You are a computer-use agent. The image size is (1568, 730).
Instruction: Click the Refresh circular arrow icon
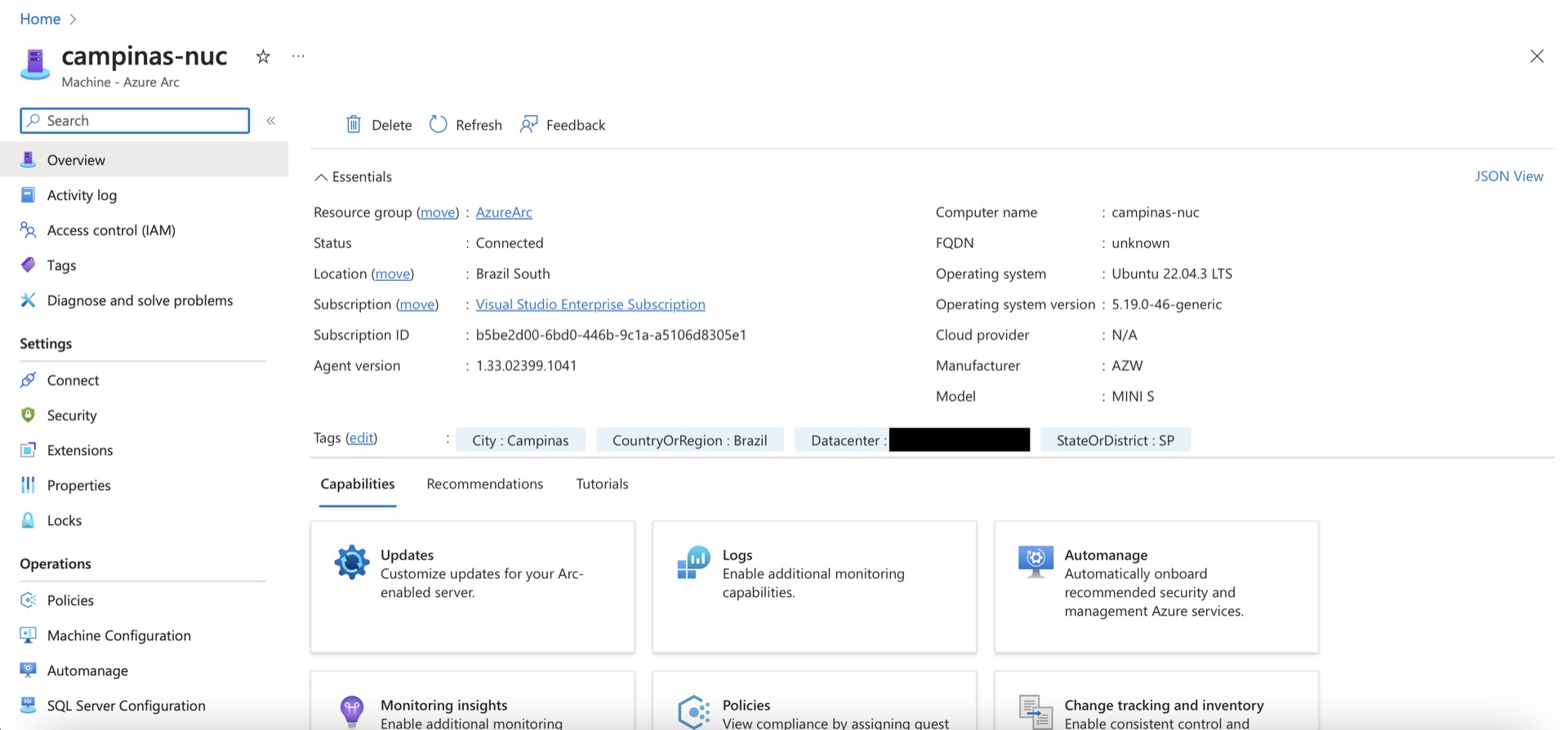(439, 124)
